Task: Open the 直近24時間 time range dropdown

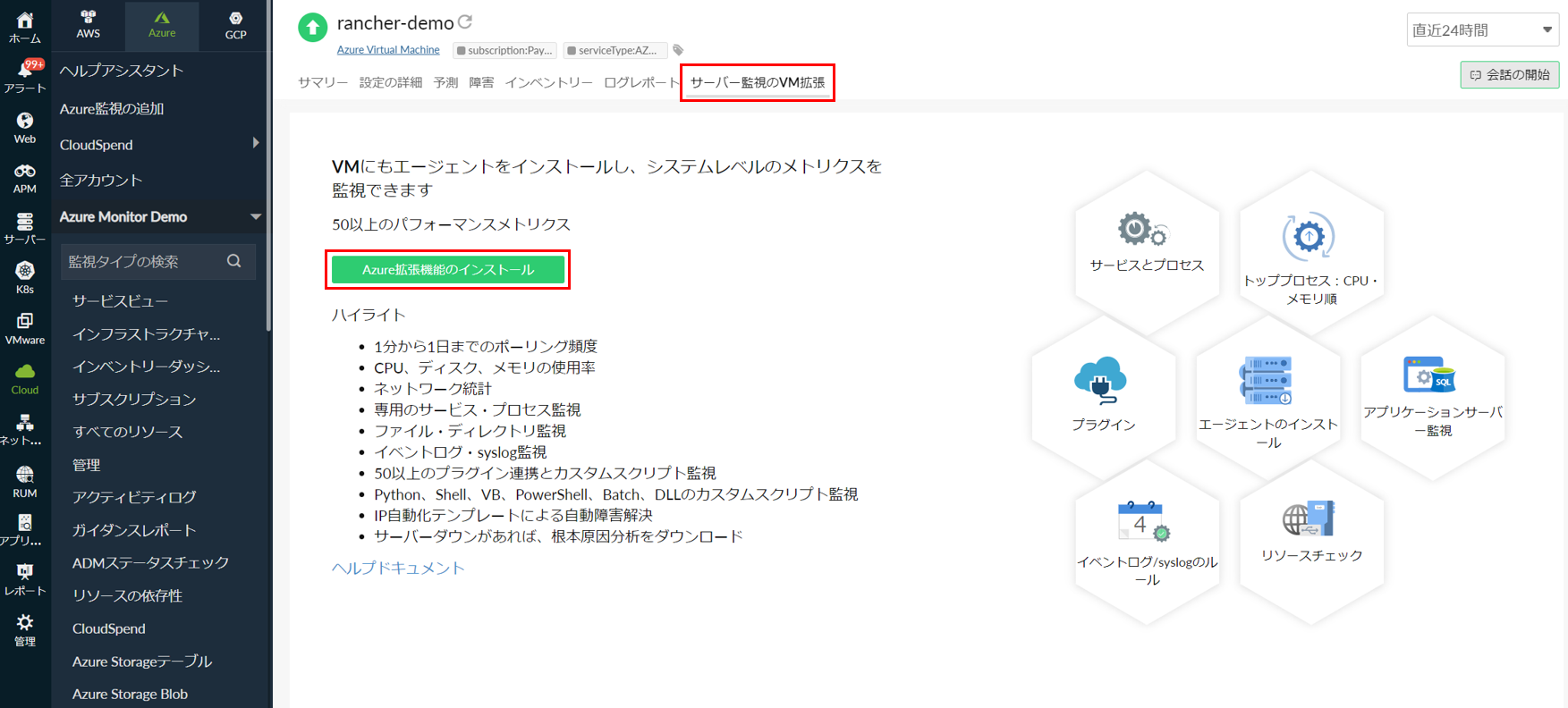Action: click(x=1482, y=29)
